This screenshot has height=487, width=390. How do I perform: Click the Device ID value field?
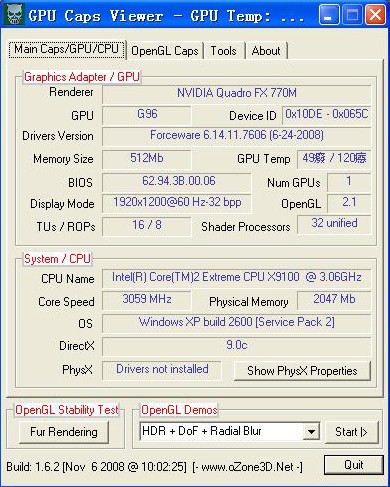[326, 115]
